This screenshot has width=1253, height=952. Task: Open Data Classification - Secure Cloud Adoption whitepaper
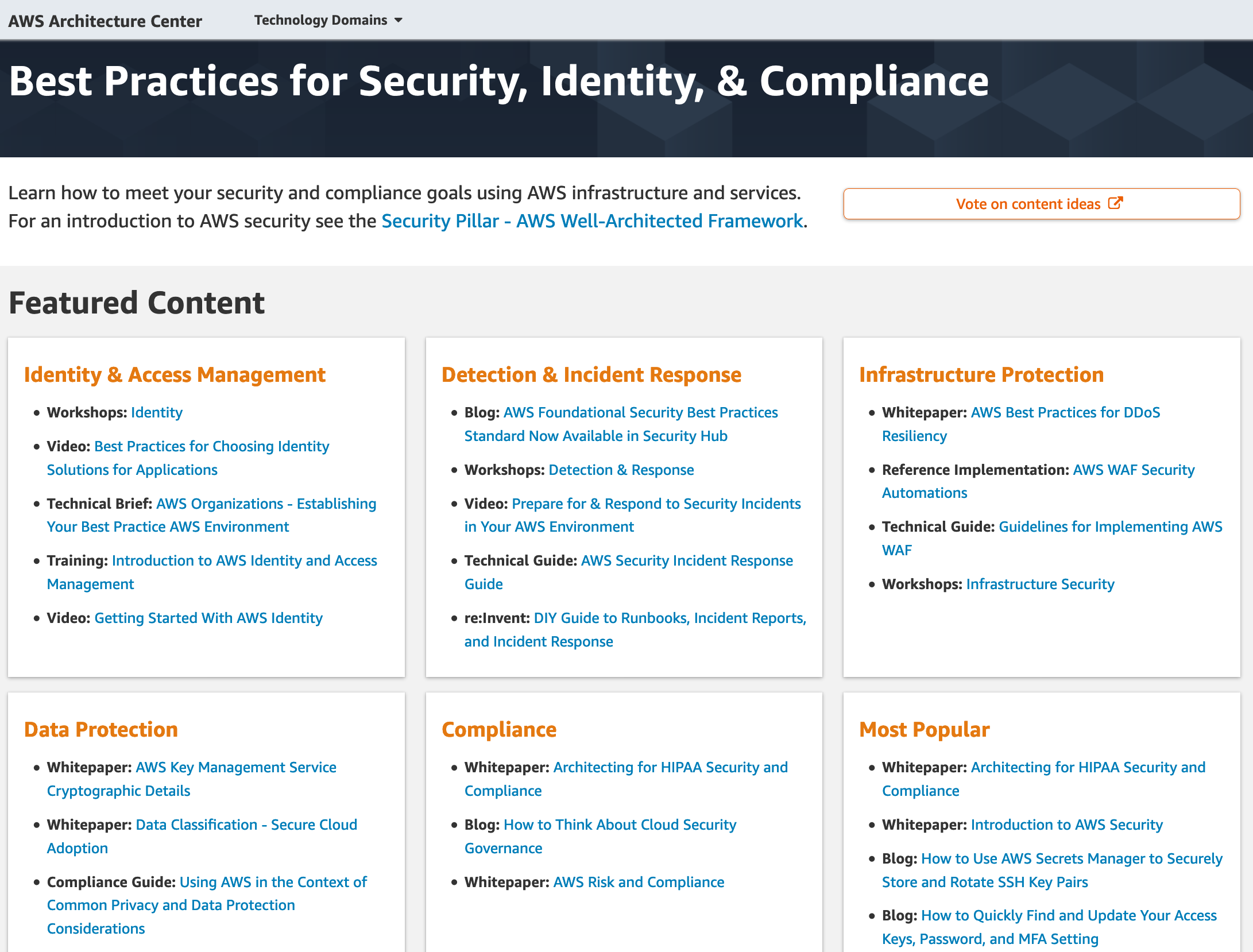tap(202, 836)
